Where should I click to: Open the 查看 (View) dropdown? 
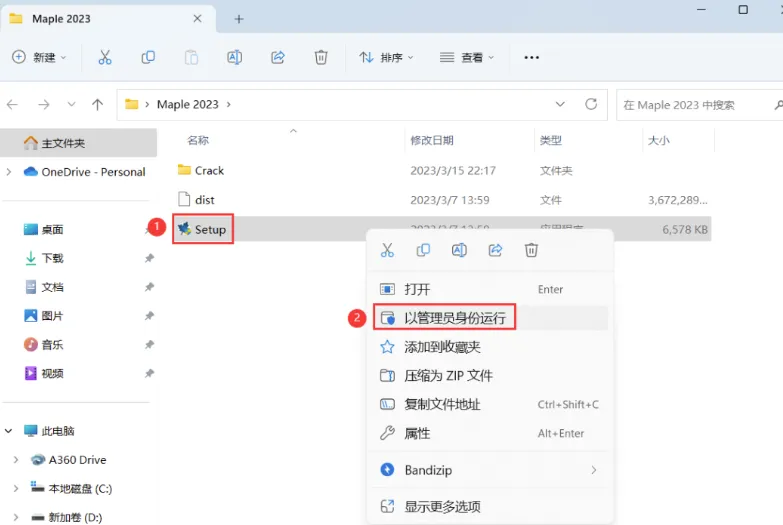point(466,57)
